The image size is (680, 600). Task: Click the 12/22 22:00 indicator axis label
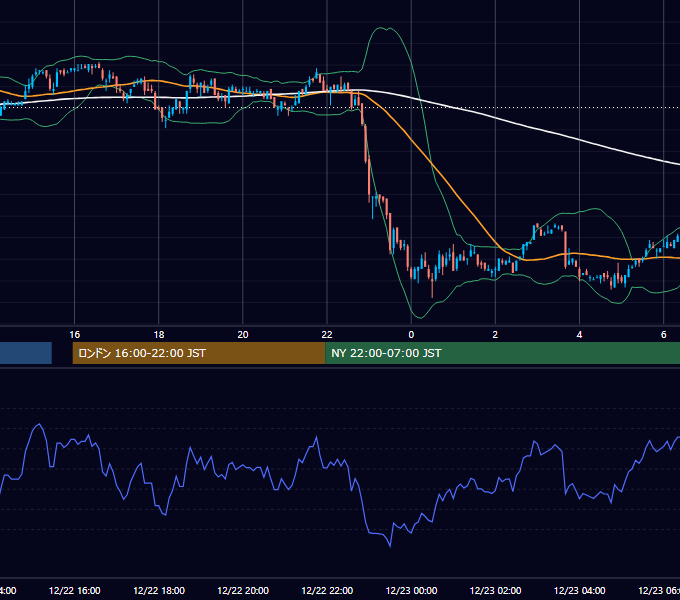[x=327, y=590]
